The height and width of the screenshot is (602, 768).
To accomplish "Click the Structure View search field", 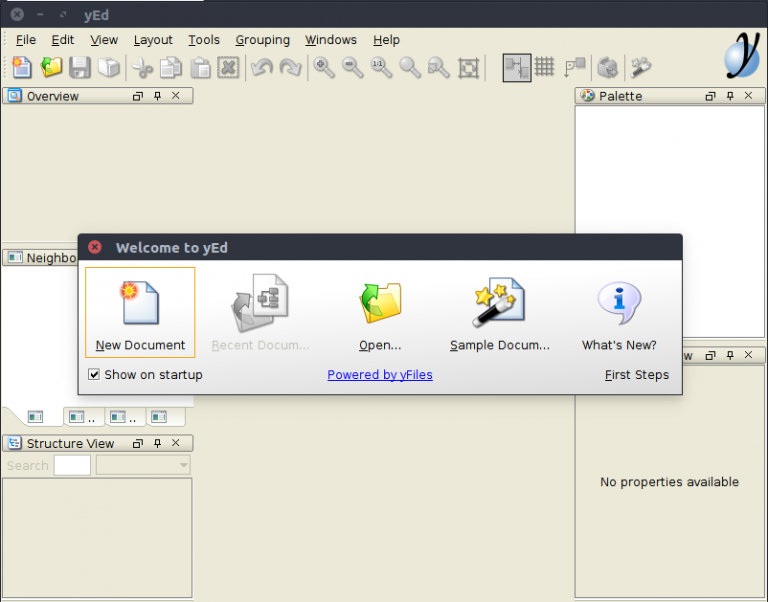I will click(x=72, y=465).
